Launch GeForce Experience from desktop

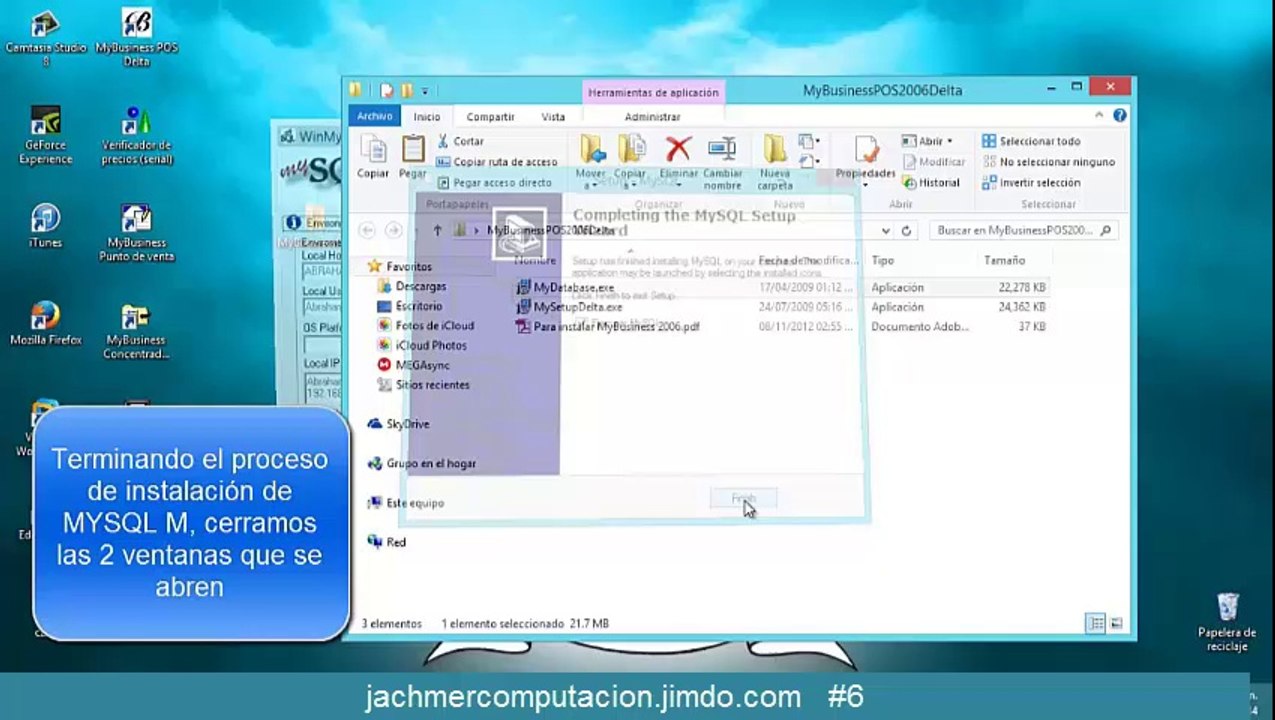[45, 135]
